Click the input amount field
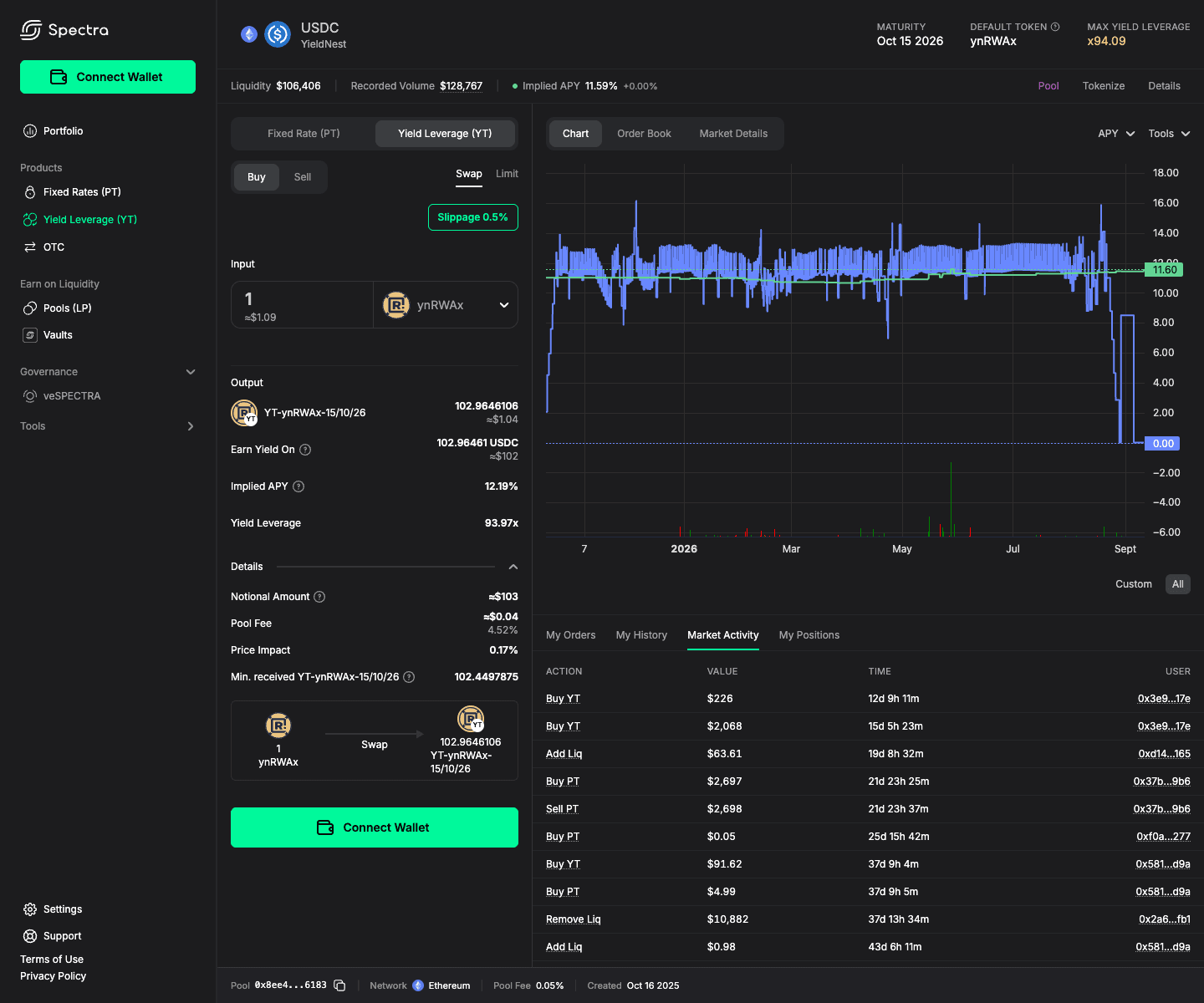This screenshot has width=1204, height=1003. pyautogui.click(x=302, y=305)
